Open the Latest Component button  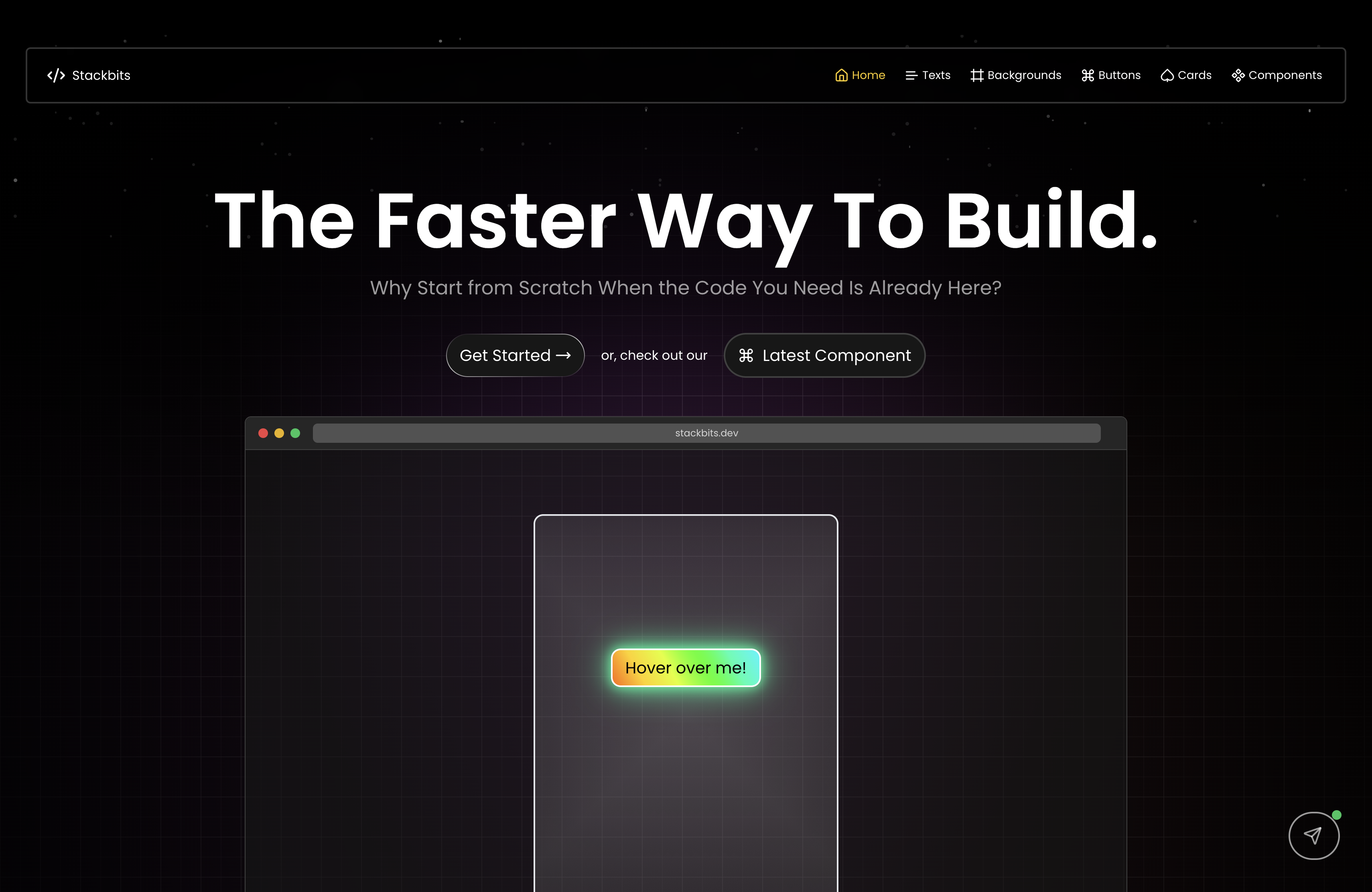tap(824, 355)
